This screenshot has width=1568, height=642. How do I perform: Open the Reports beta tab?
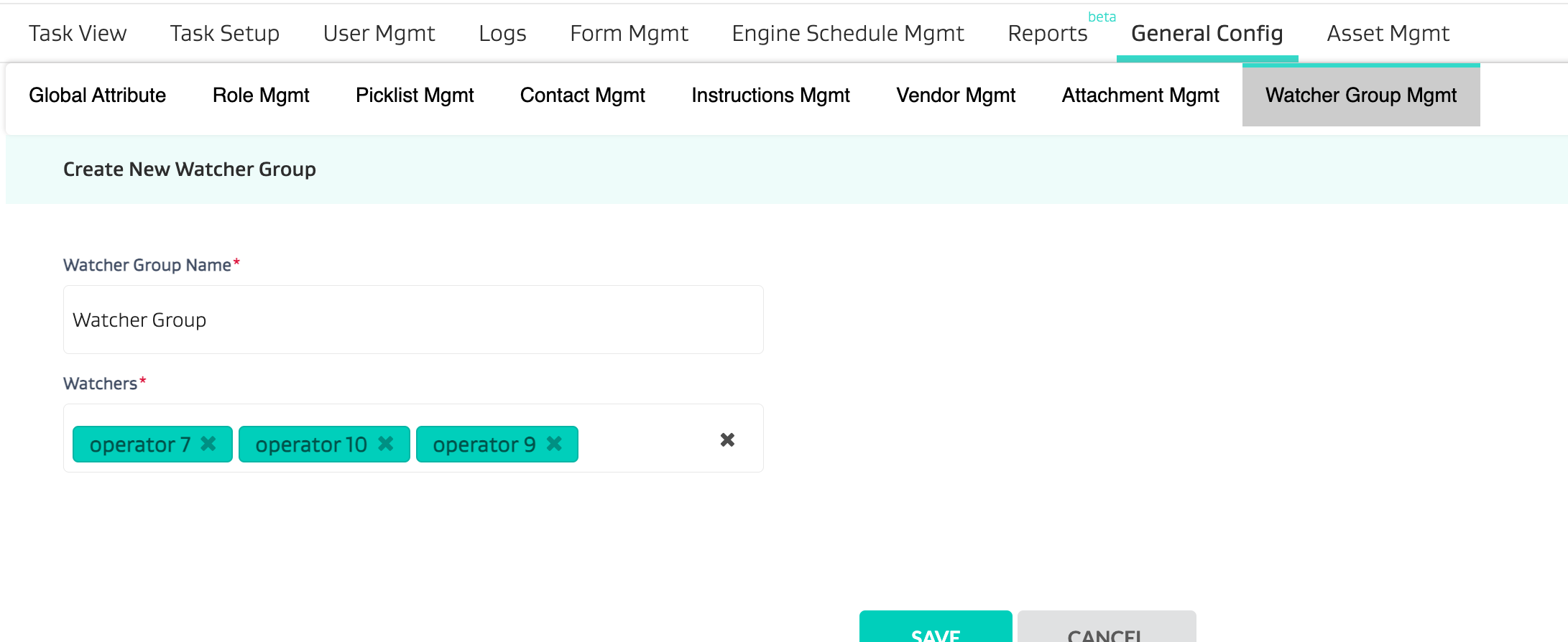point(1048,33)
